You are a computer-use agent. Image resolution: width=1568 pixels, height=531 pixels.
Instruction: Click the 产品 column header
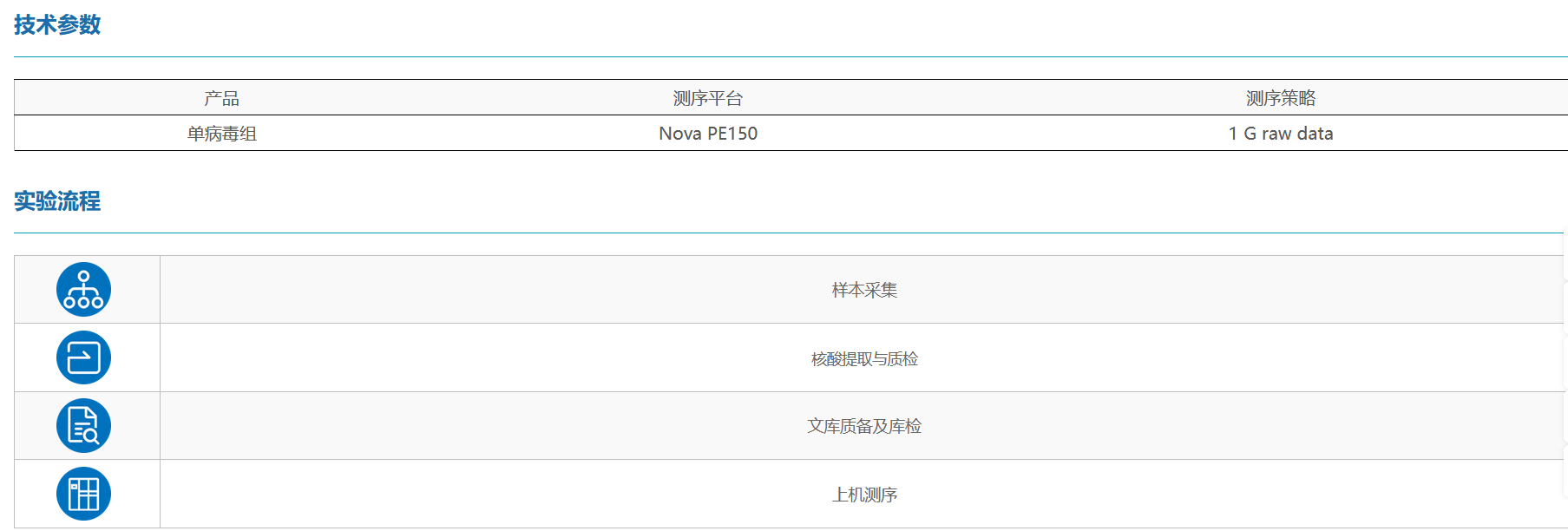point(221,98)
